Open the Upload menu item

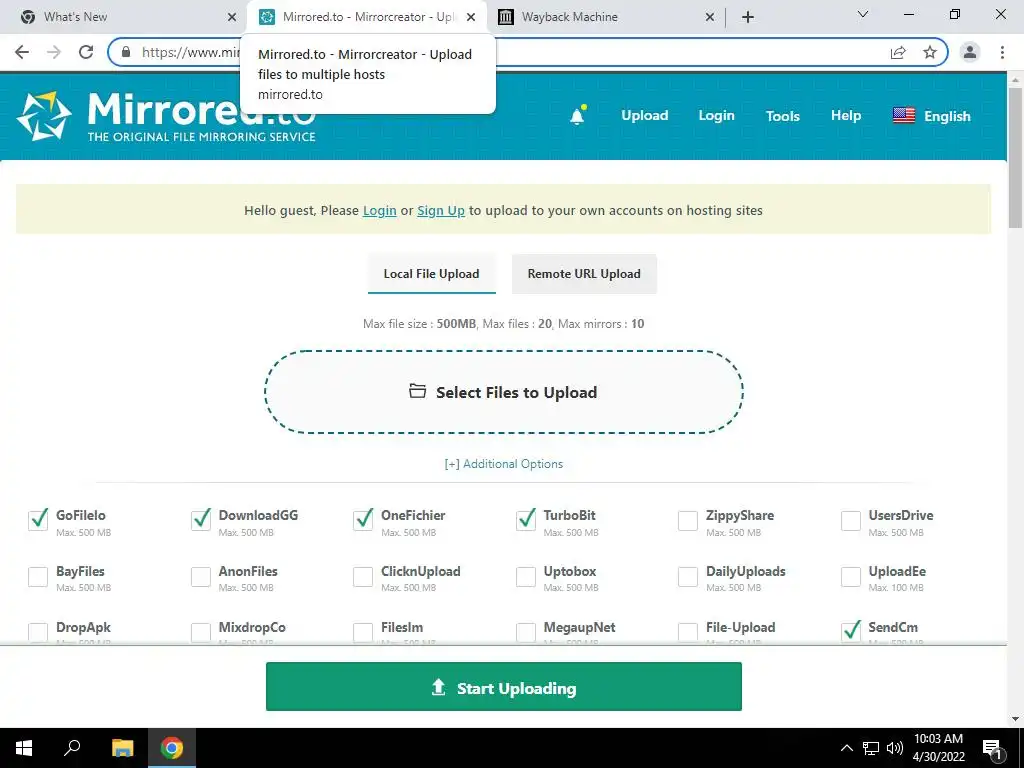[645, 116]
